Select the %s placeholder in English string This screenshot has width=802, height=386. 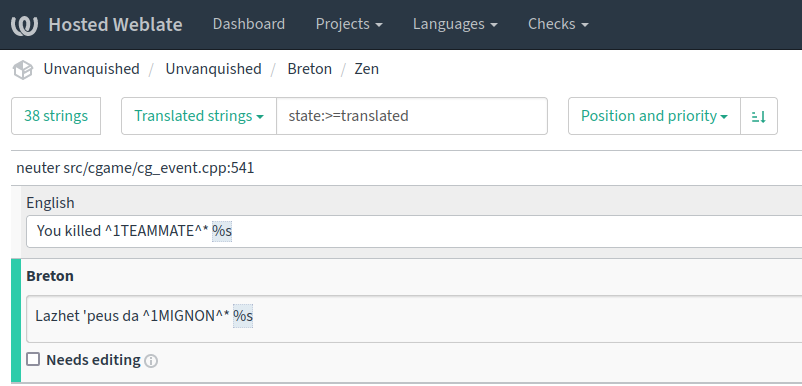click(222, 232)
